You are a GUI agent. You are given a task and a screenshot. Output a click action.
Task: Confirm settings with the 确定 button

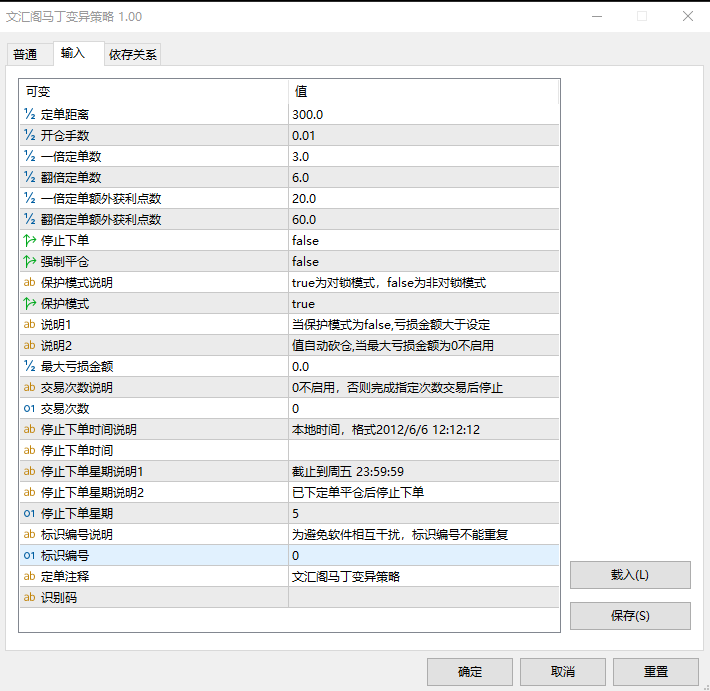(x=469, y=671)
